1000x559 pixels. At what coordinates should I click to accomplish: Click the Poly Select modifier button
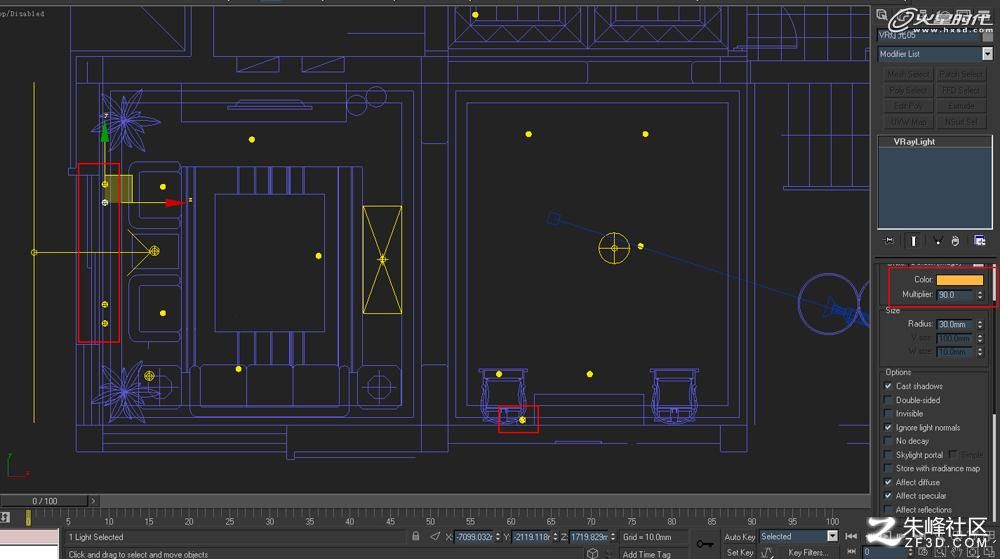(908, 91)
